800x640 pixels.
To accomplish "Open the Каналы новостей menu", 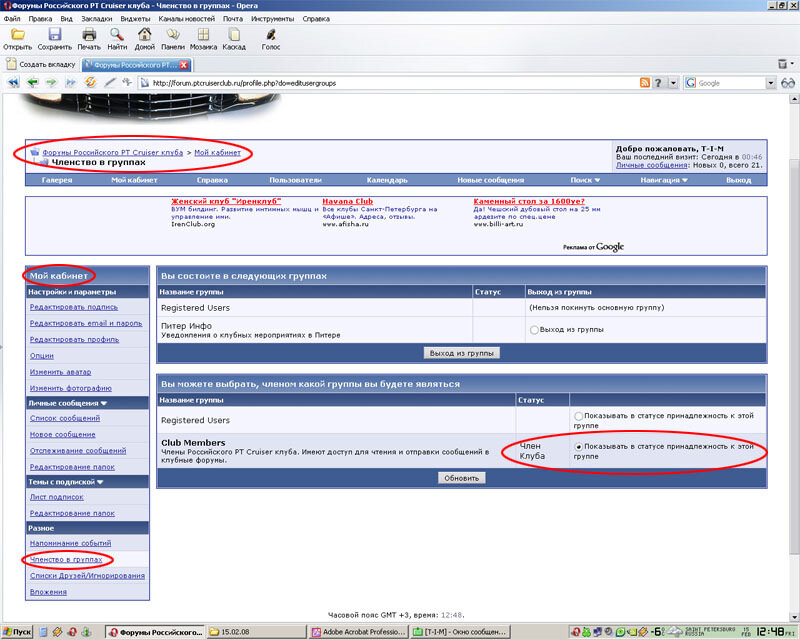I will tap(187, 19).
